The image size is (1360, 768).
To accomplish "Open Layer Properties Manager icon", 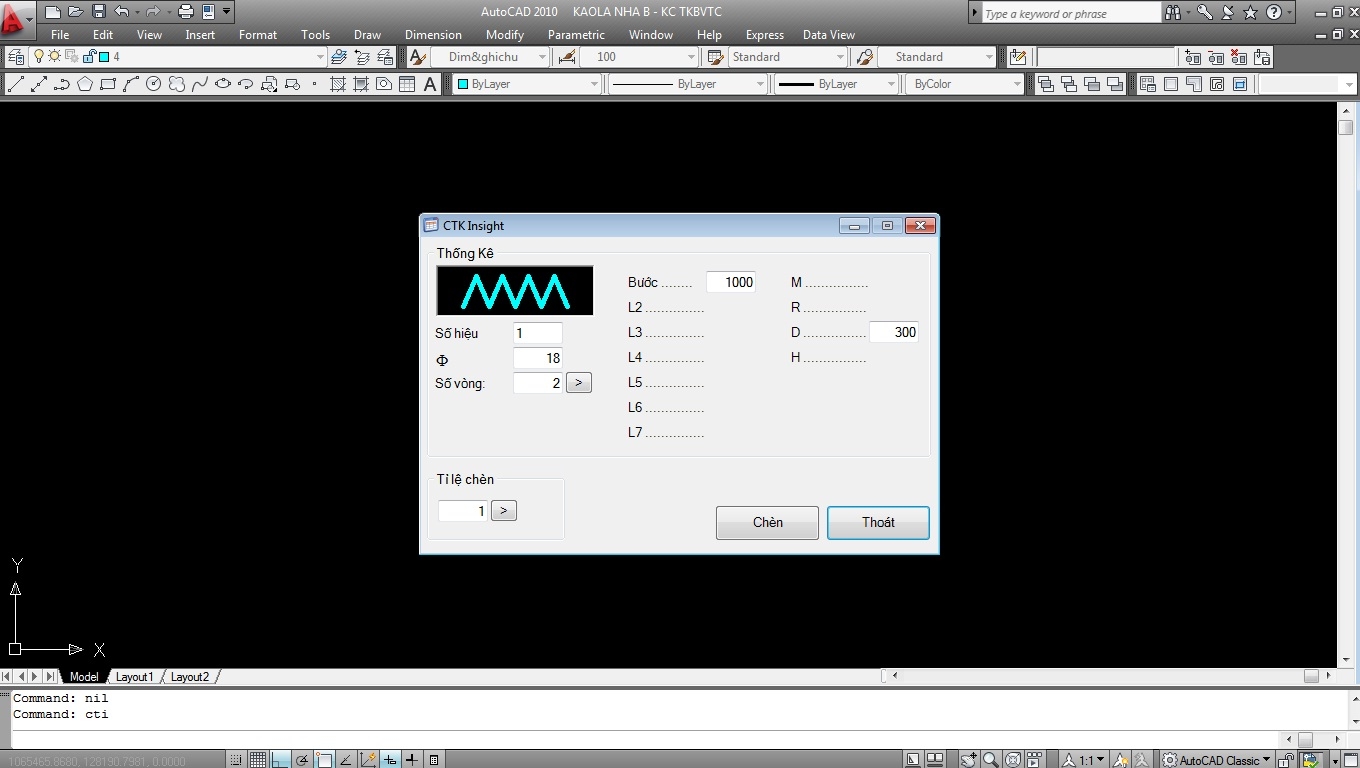I will click(16, 57).
